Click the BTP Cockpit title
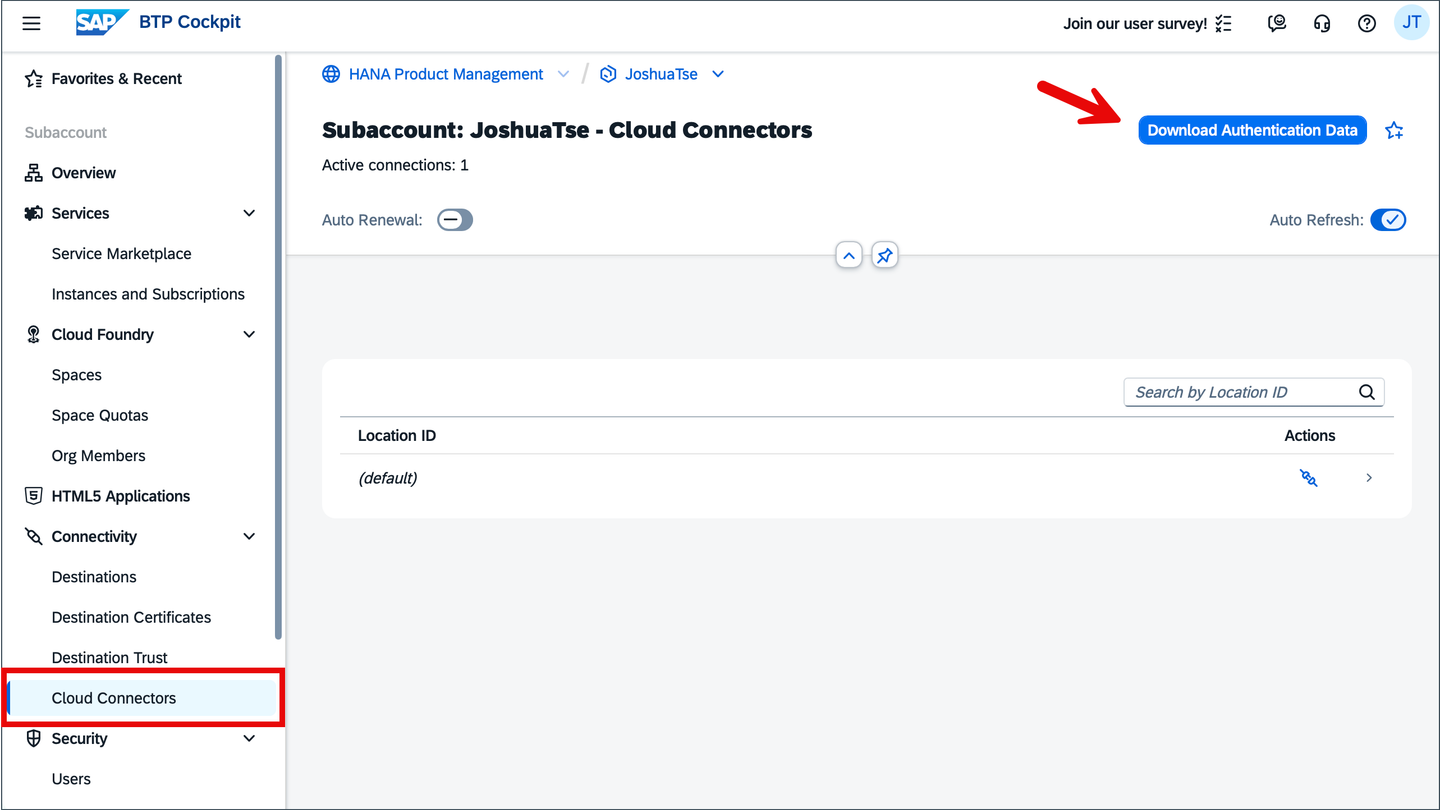Viewport: 1440px width, 810px height. click(x=190, y=22)
